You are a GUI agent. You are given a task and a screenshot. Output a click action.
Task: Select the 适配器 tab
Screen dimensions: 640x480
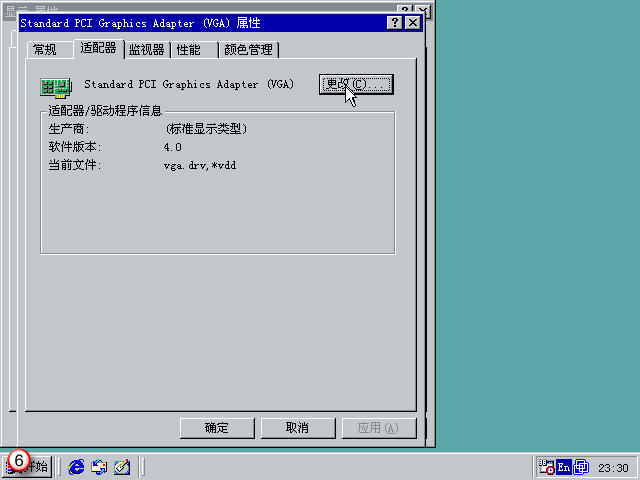(x=98, y=49)
